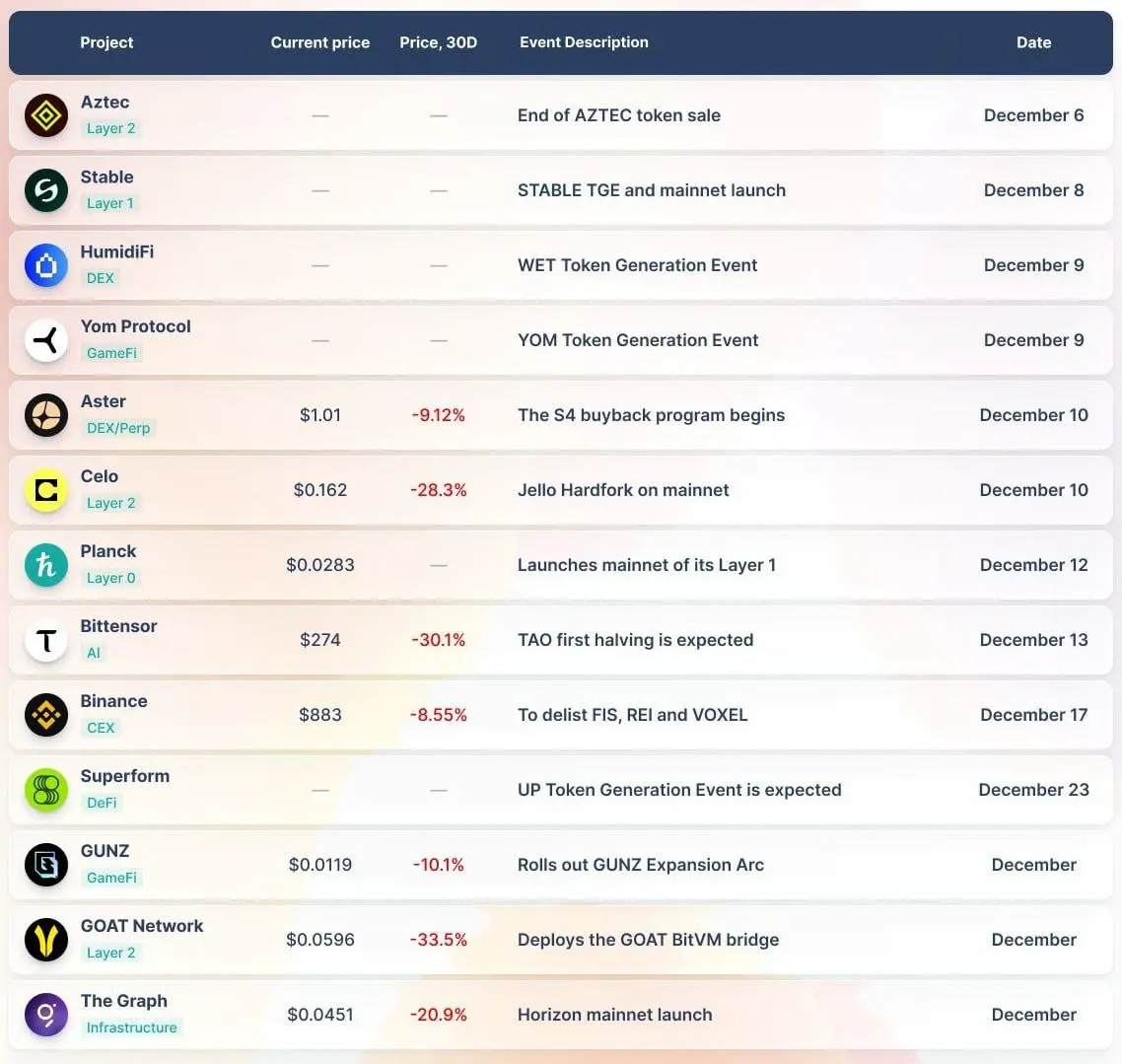Click 'To delist FIS, REI and VOXEL'

point(633,715)
